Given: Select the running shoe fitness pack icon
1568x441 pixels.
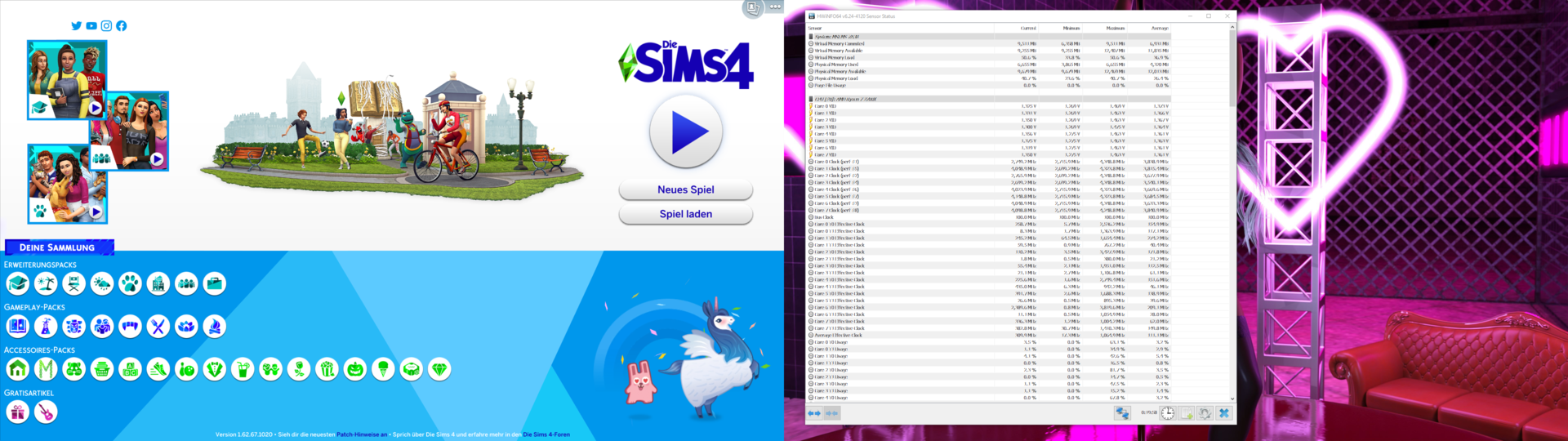Looking at the screenshot, I should [158, 369].
